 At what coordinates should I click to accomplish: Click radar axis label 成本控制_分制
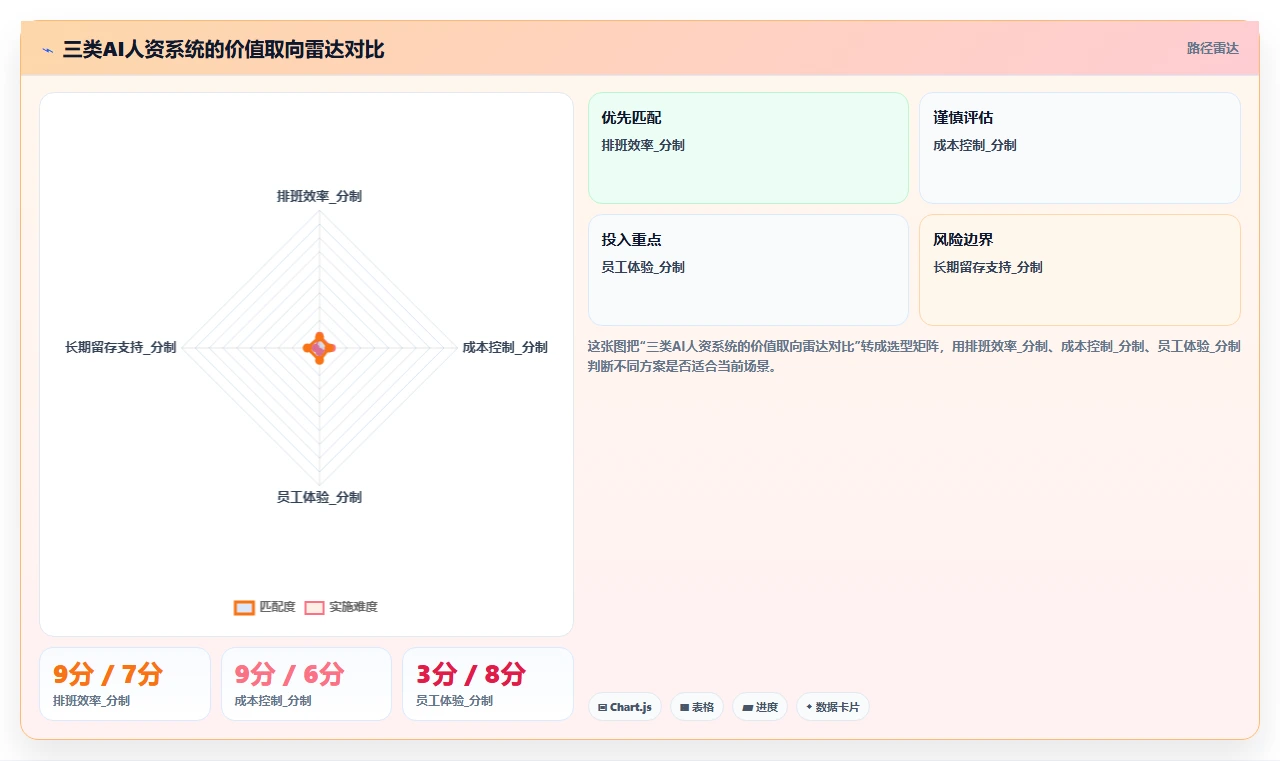coord(505,347)
